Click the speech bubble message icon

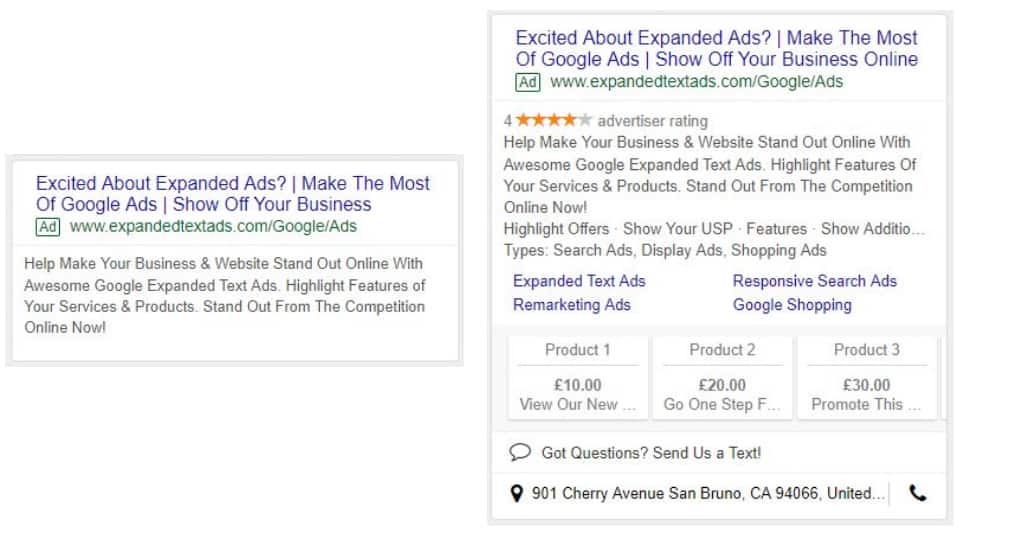[x=520, y=452]
